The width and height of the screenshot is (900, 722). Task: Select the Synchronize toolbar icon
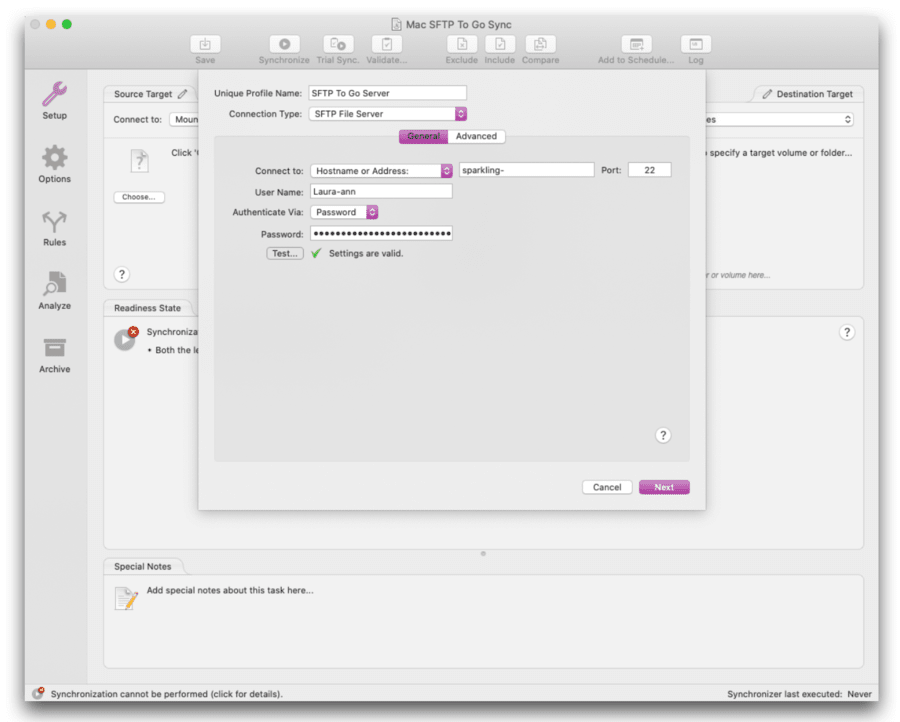[x=283, y=44]
